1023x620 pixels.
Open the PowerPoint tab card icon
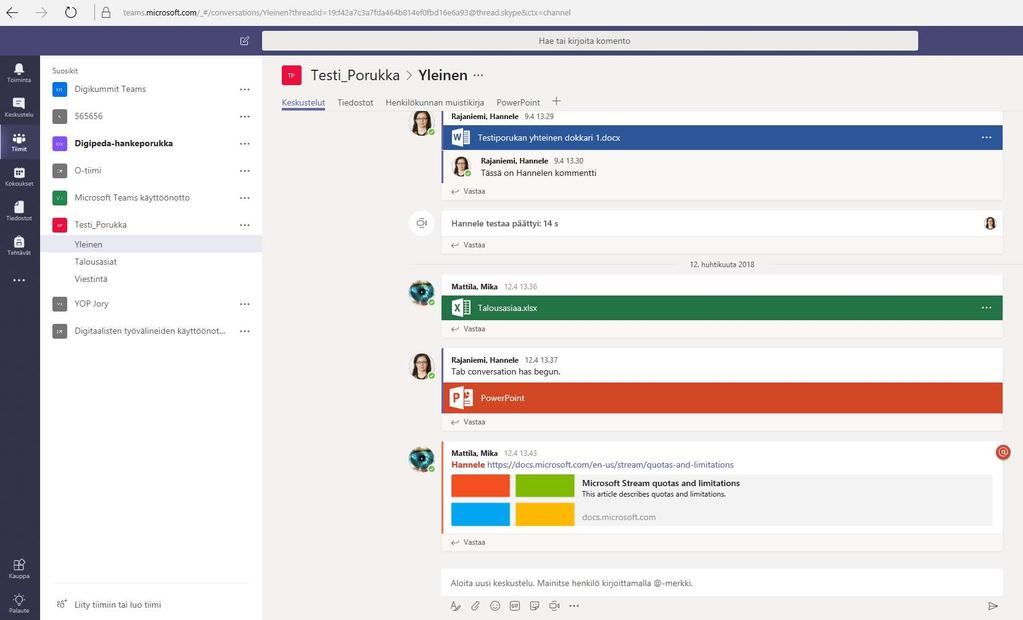click(x=461, y=397)
